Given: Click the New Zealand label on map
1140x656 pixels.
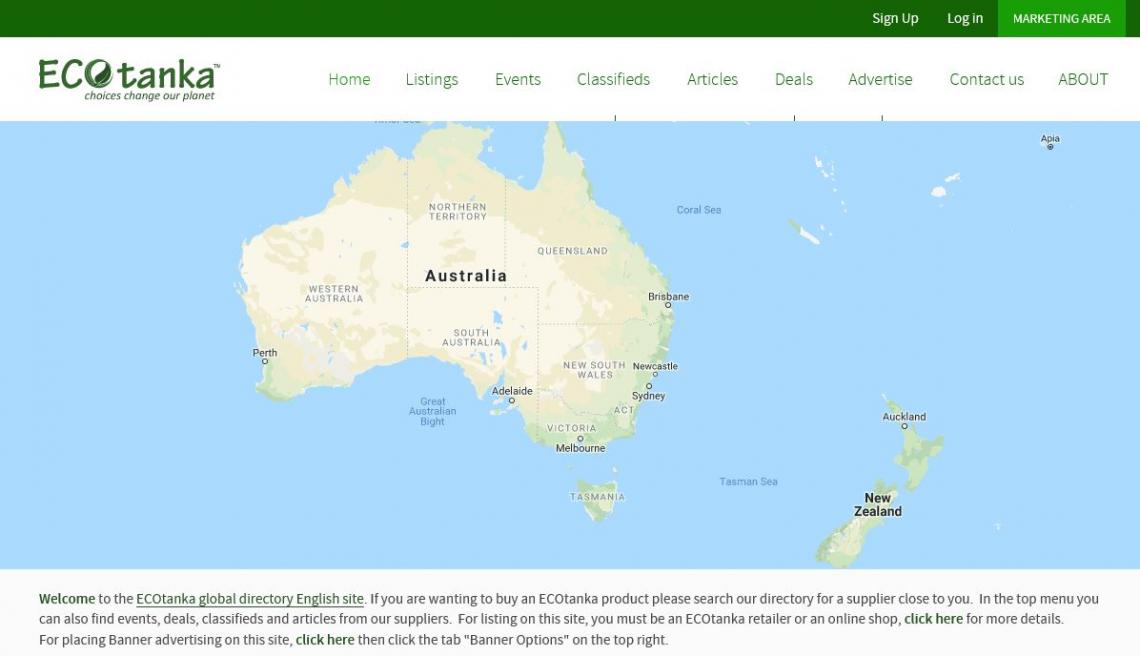Looking at the screenshot, I should 878,505.
